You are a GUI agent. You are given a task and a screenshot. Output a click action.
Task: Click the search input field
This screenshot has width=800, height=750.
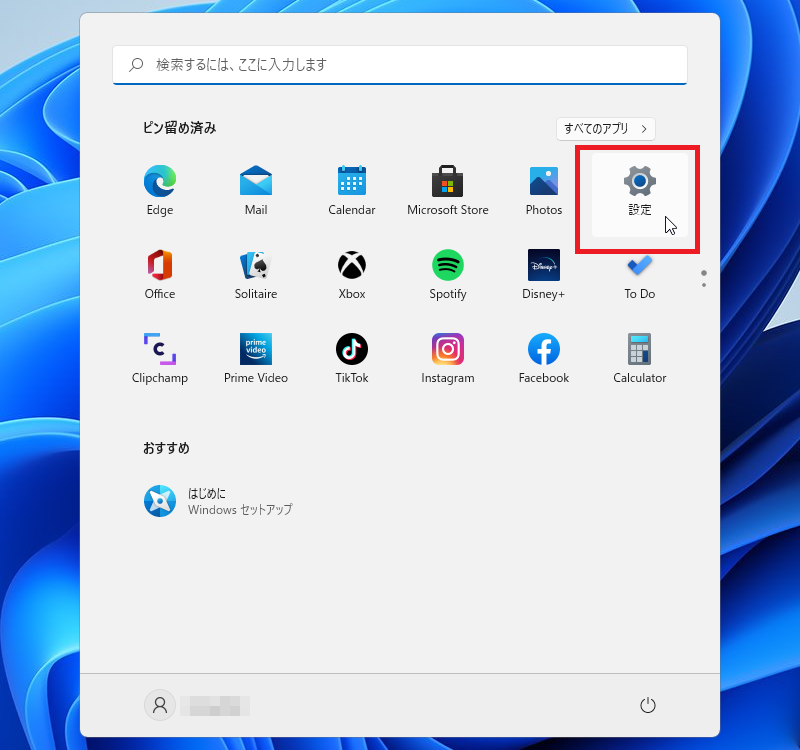point(400,64)
